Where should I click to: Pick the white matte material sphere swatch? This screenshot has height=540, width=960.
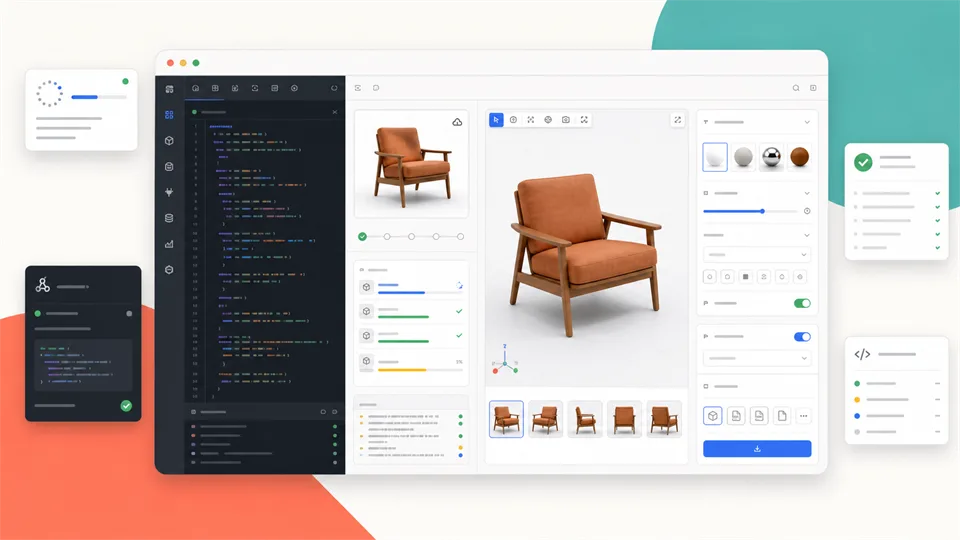click(714, 157)
